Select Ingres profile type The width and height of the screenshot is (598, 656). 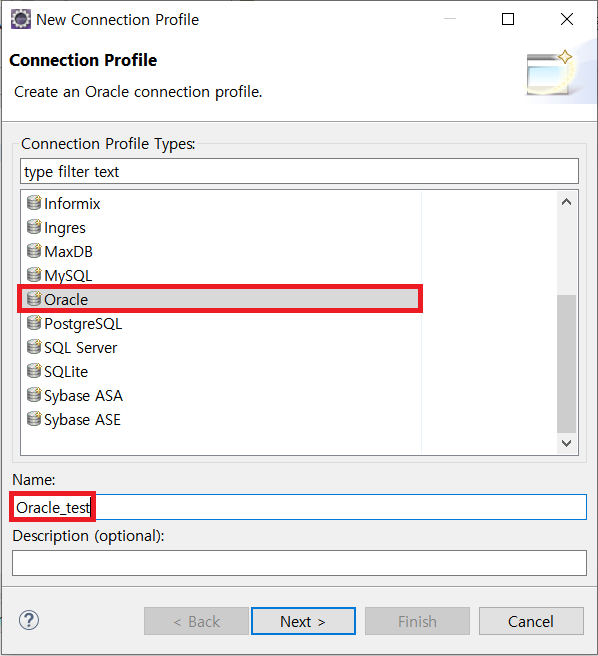(64, 228)
